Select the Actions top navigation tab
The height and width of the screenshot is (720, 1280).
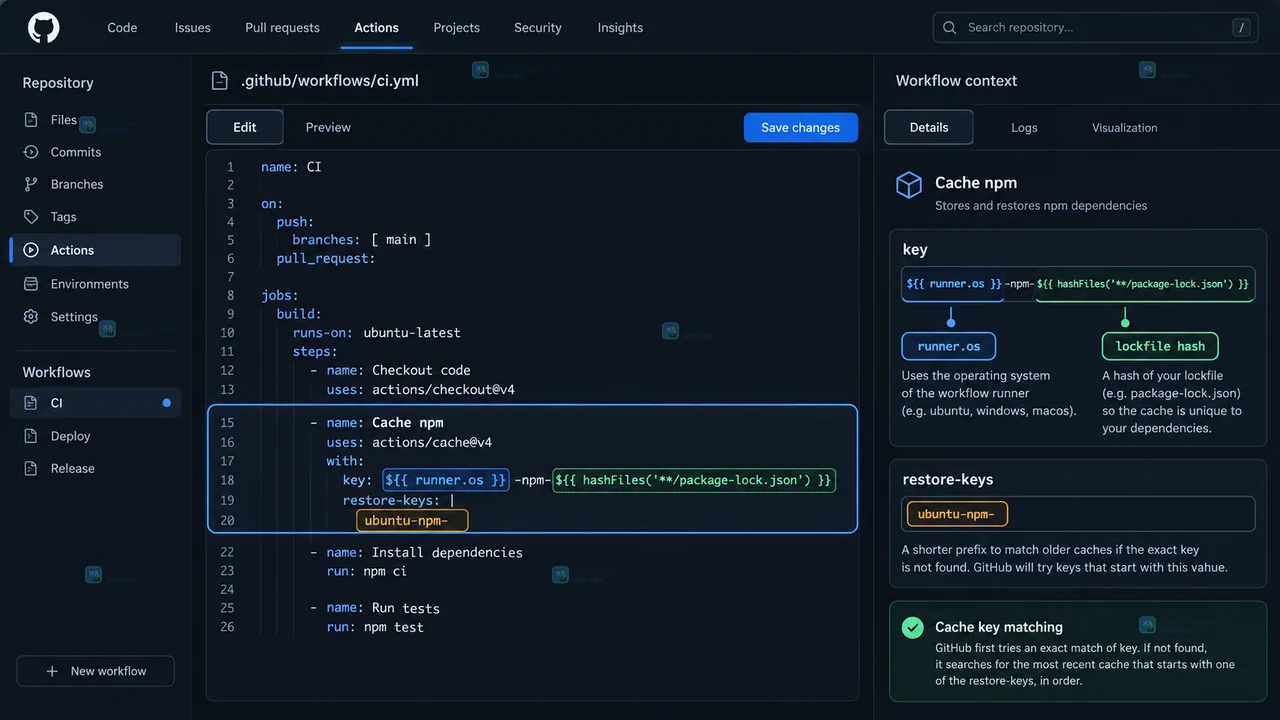pos(376,28)
